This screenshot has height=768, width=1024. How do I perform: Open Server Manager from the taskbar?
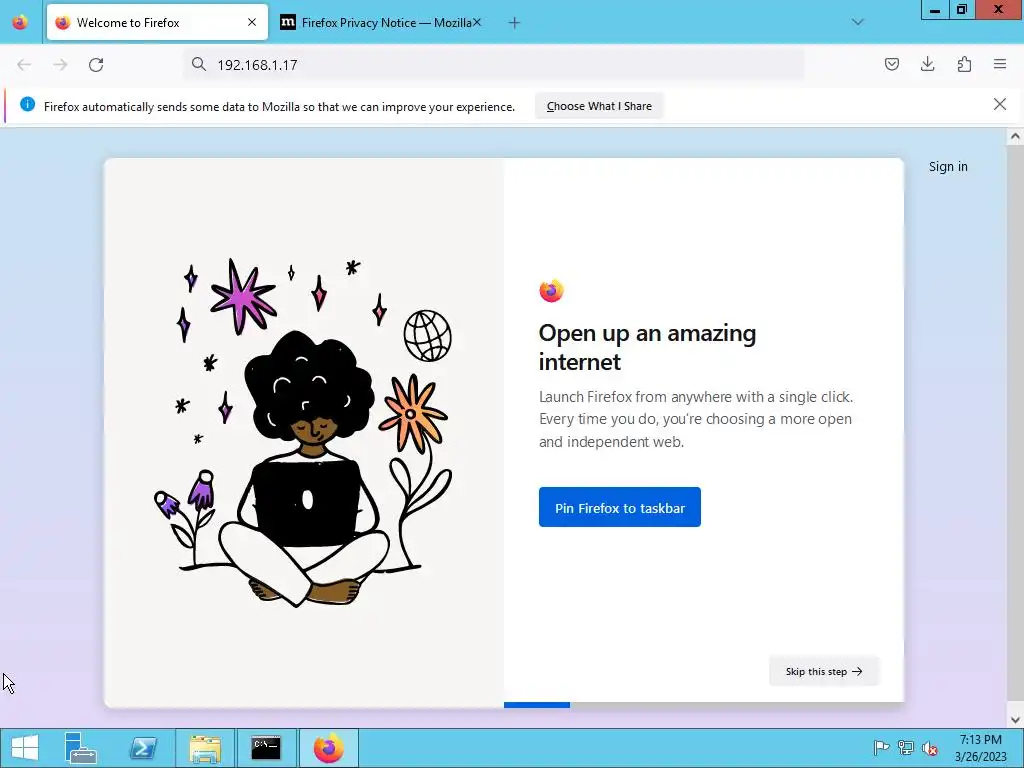[81, 748]
